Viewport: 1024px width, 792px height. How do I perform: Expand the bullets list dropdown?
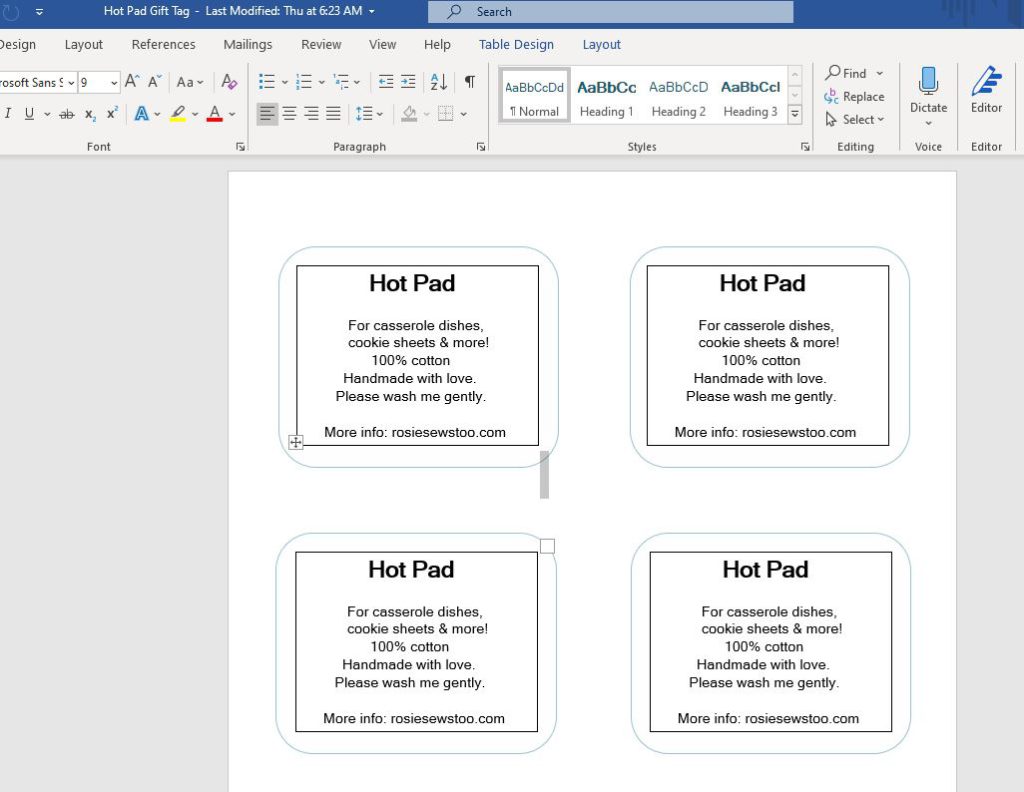(x=284, y=82)
